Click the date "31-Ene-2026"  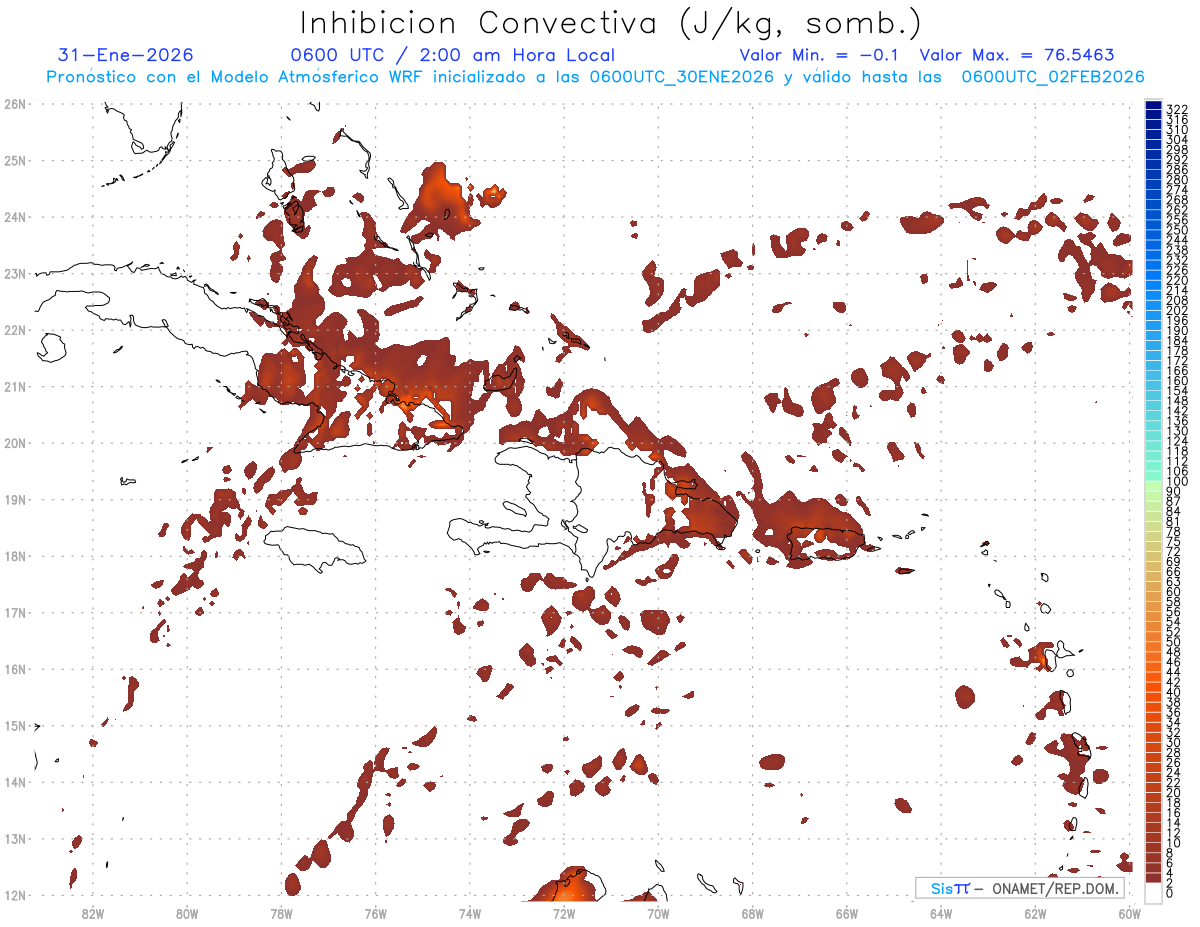click(x=126, y=56)
